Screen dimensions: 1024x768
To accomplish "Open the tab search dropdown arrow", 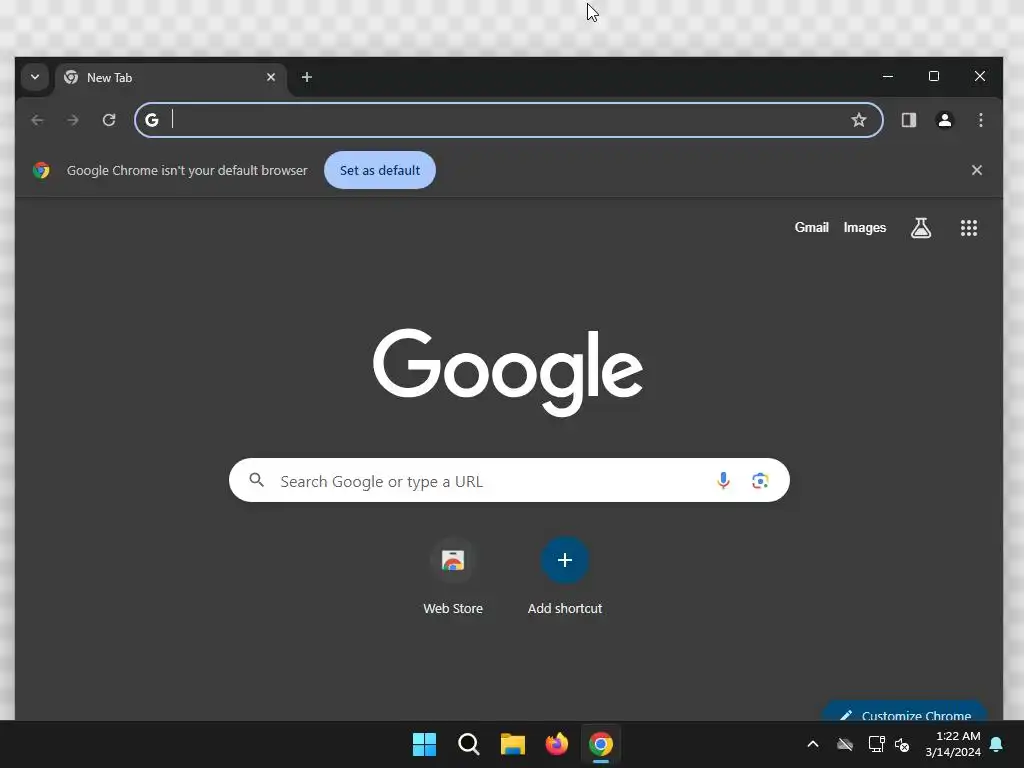I will click(35, 77).
